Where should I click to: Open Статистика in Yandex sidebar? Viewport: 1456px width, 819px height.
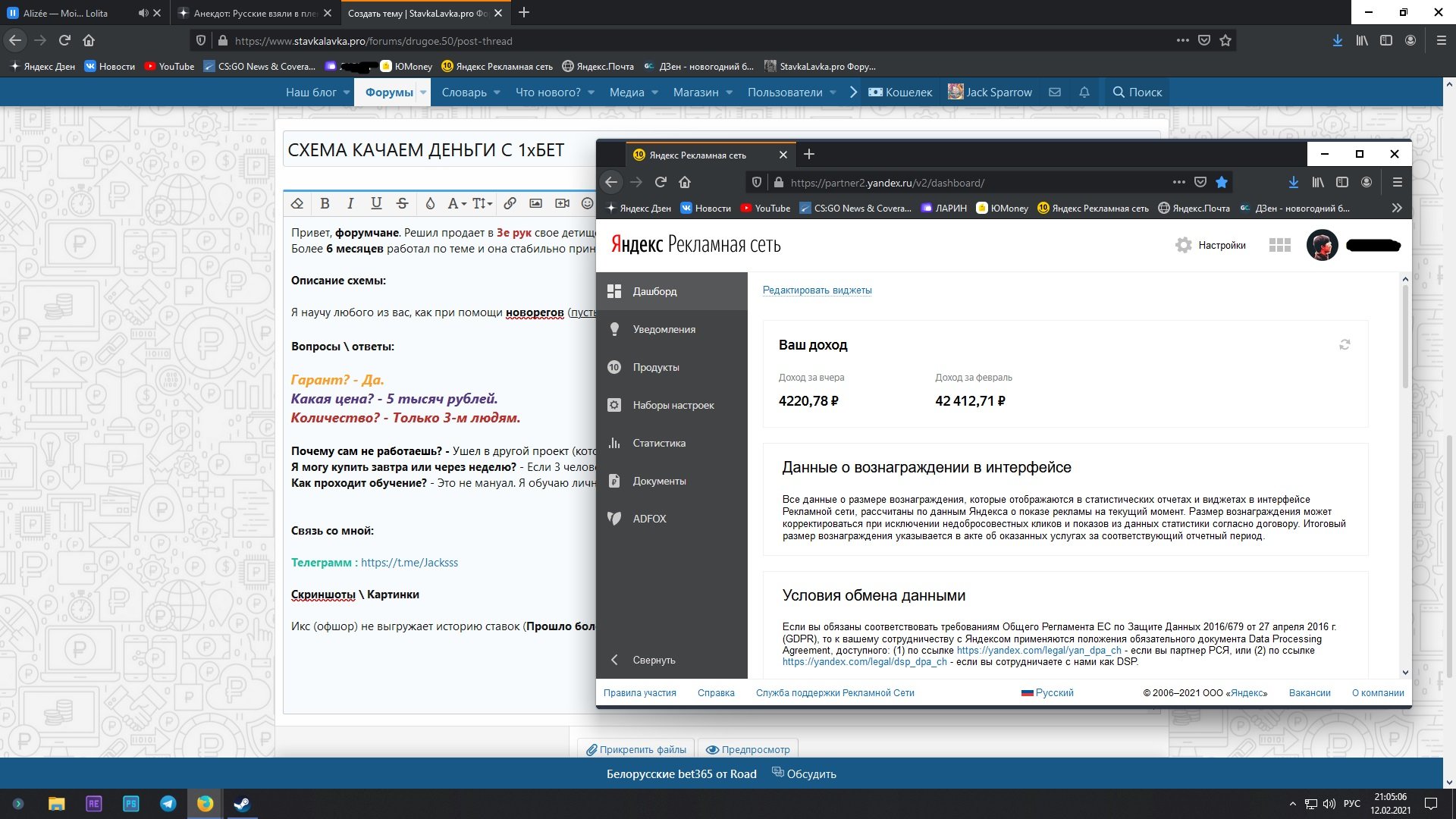tap(672, 443)
